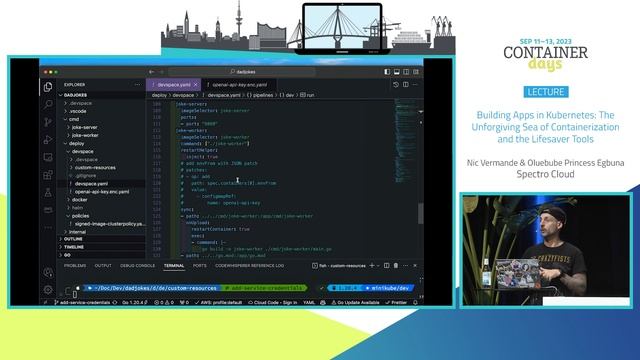This screenshot has height=360, width=640.
Task: Open Run and Debug view
Action: tap(48, 140)
